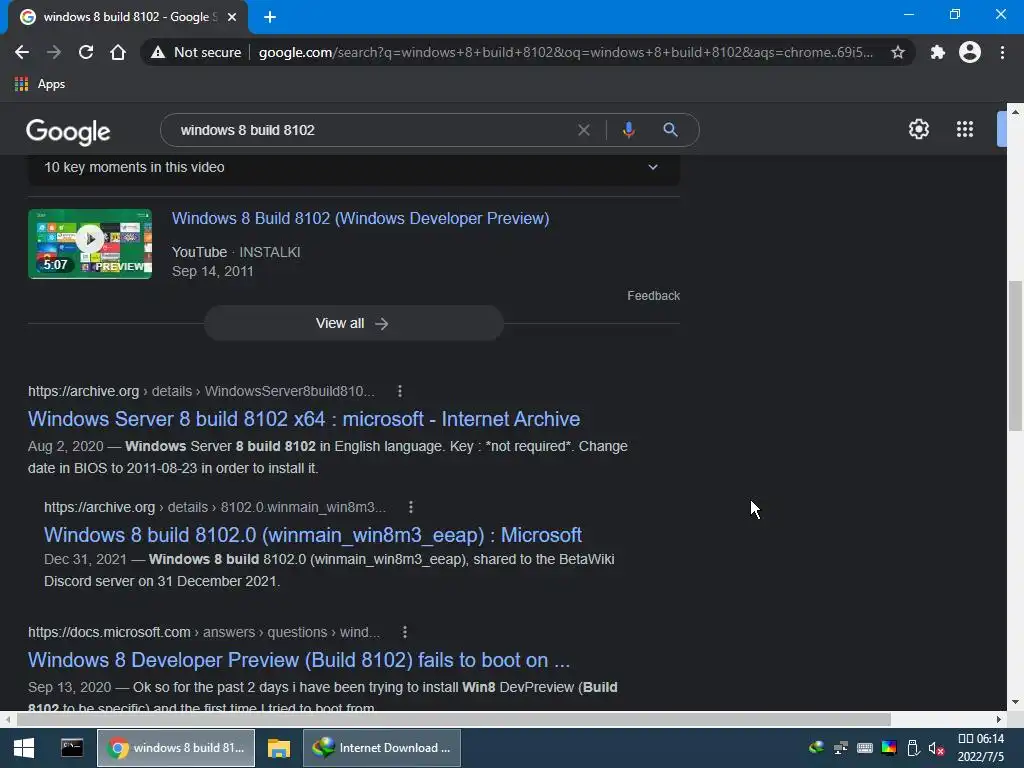Viewport: 1024px width, 768px height.
Task: Click the network tray icon
Action: point(840,748)
